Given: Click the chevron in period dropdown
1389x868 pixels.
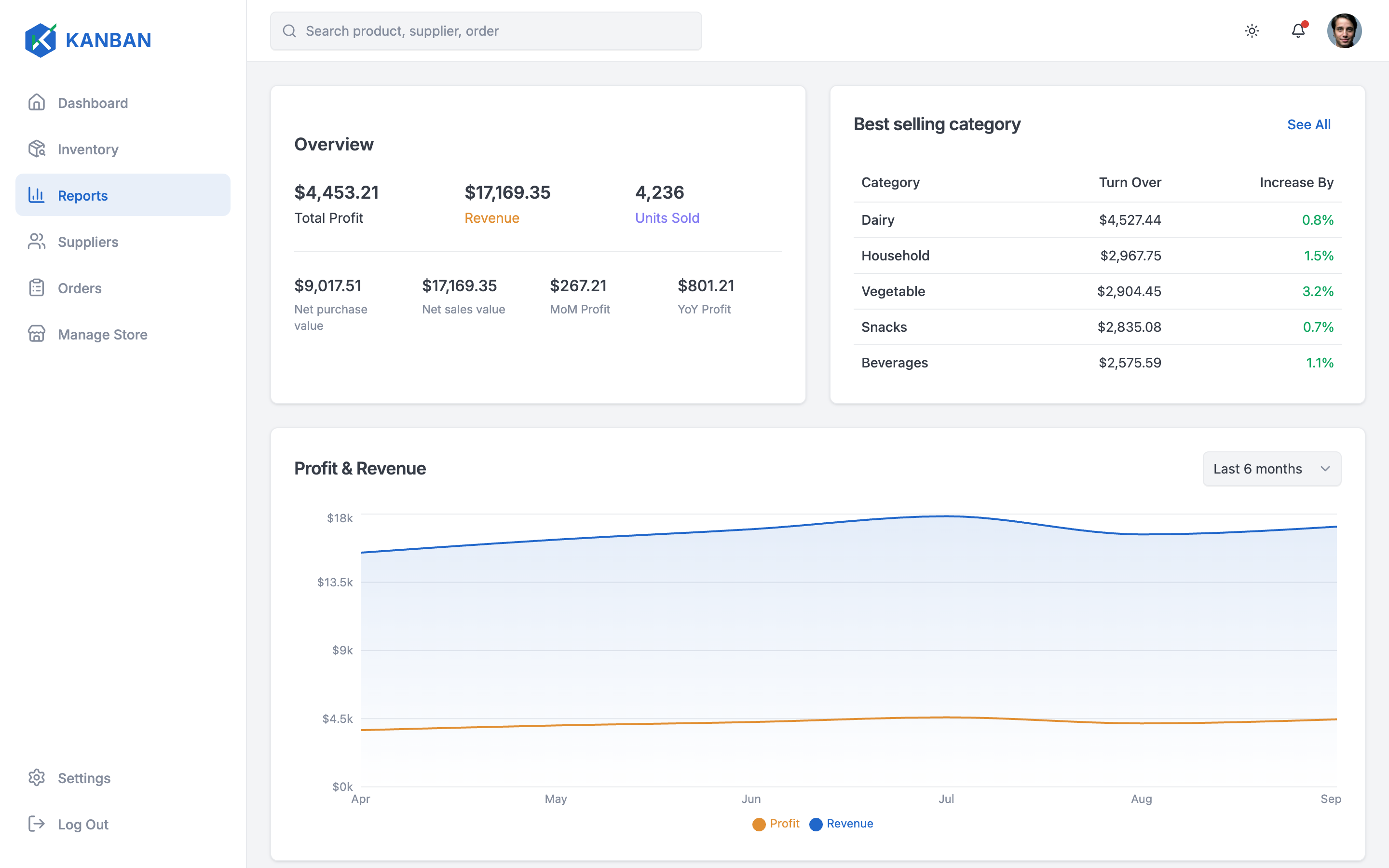Looking at the screenshot, I should tap(1325, 469).
